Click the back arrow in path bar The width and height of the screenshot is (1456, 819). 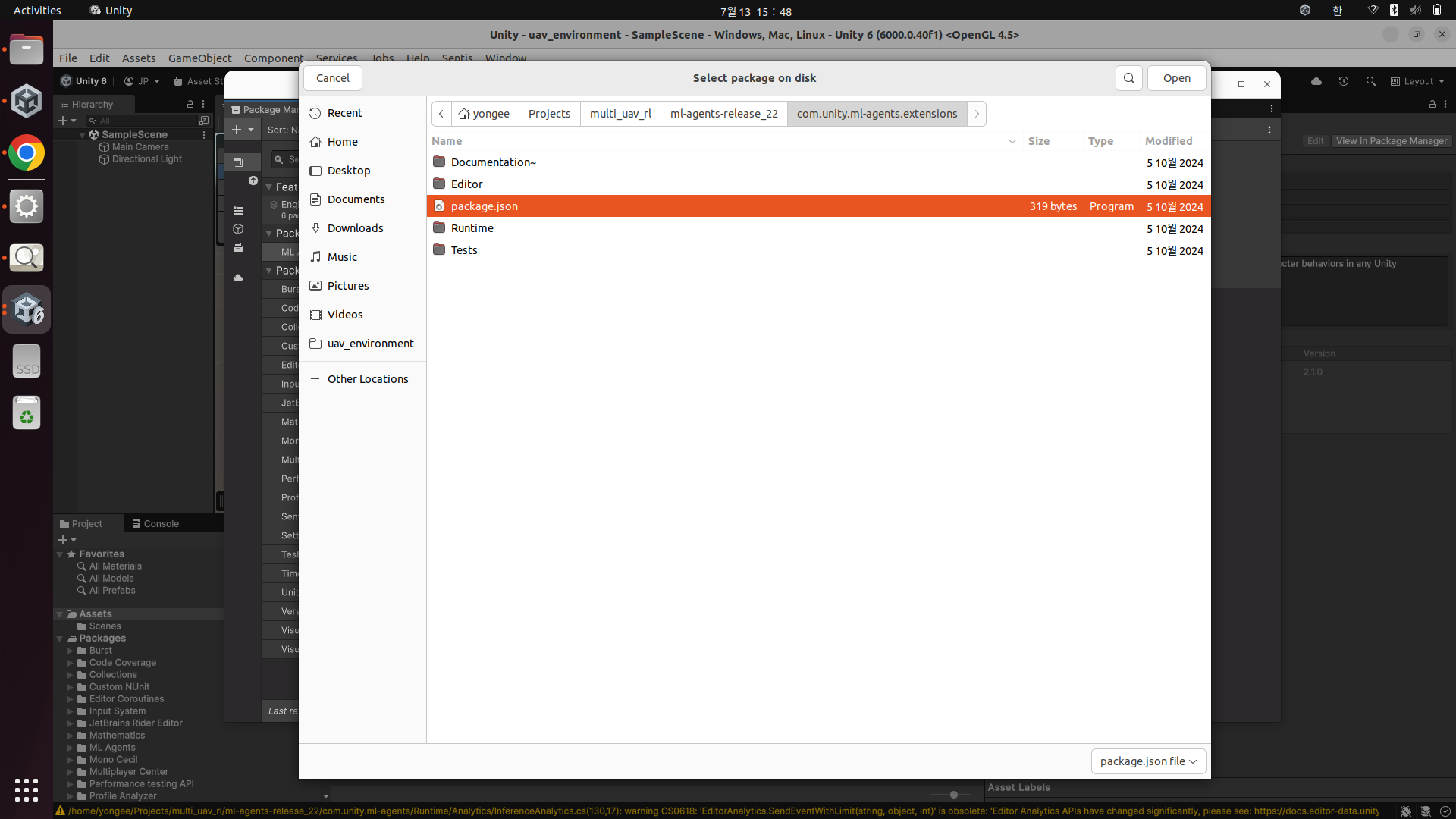point(441,114)
